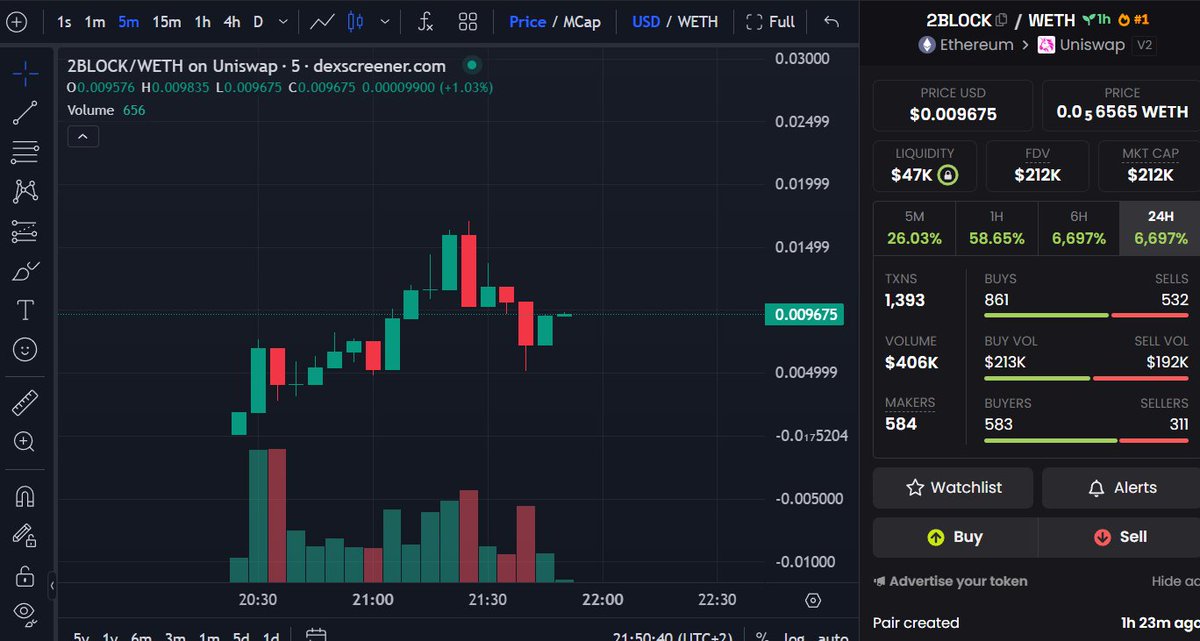
Task: Select the brush drawing tool
Action: [x=25, y=271]
